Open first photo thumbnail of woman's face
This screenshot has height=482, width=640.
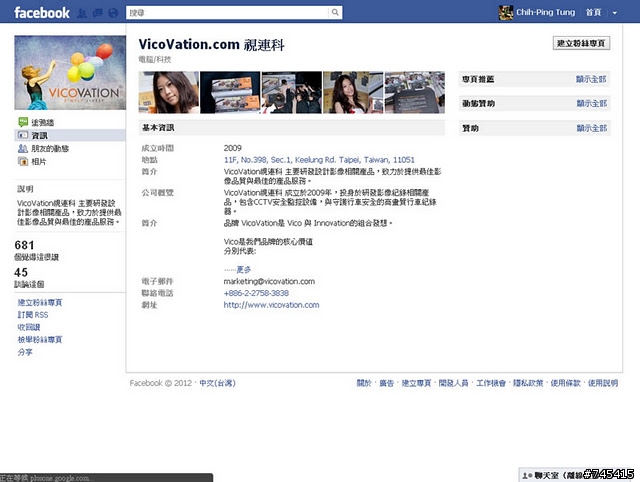(169, 92)
